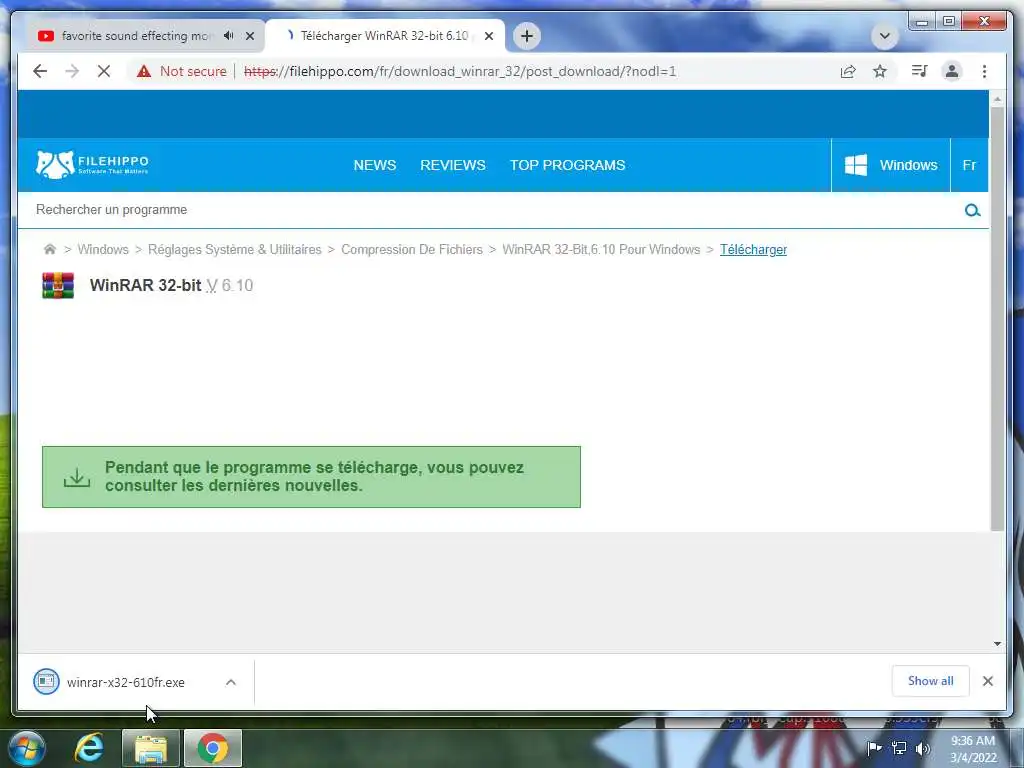The width and height of the screenshot is (1024, 768).
Task: Close the Télécharger WinRAR tab
Action: [488, 36]
